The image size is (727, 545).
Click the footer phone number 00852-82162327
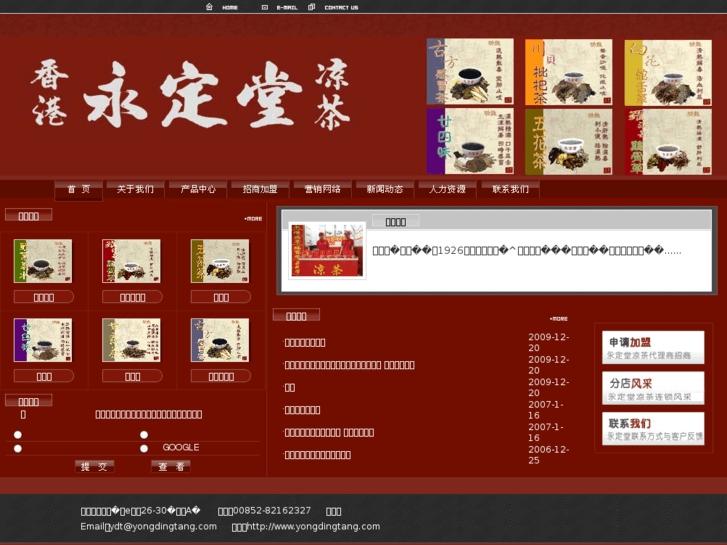(272, 511)
